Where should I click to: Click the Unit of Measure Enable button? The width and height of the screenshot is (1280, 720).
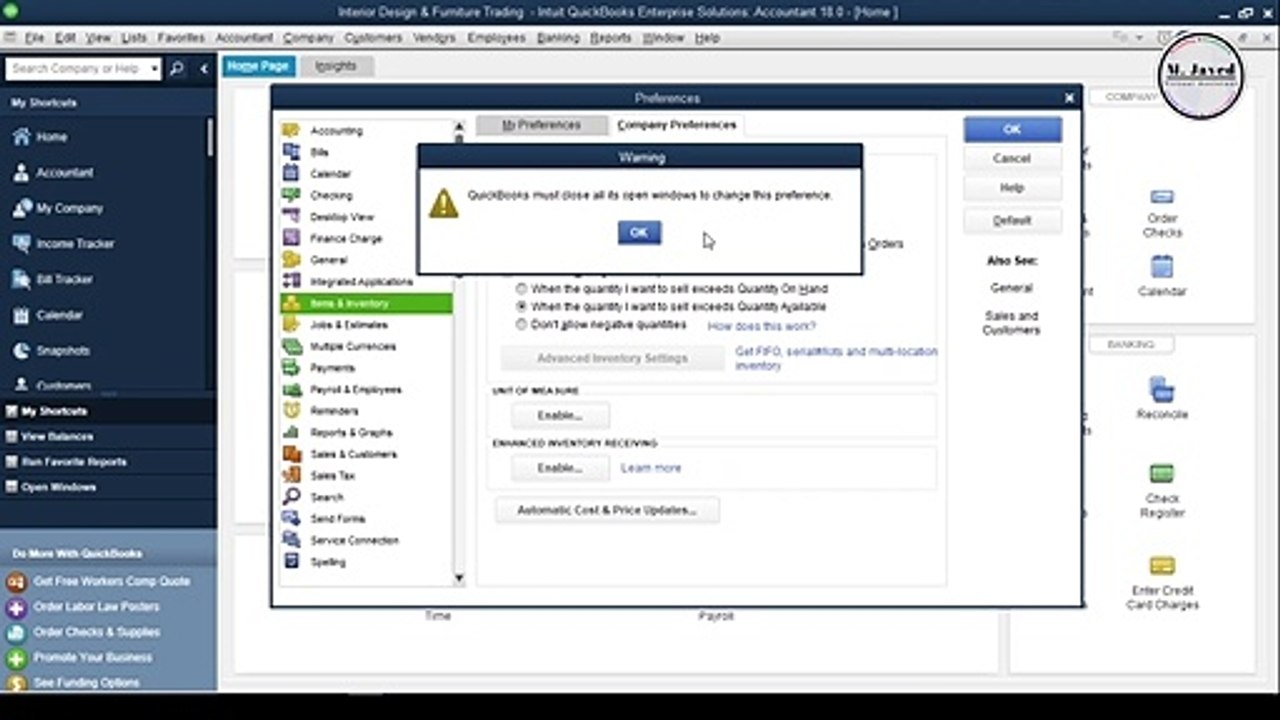[560, 415]
